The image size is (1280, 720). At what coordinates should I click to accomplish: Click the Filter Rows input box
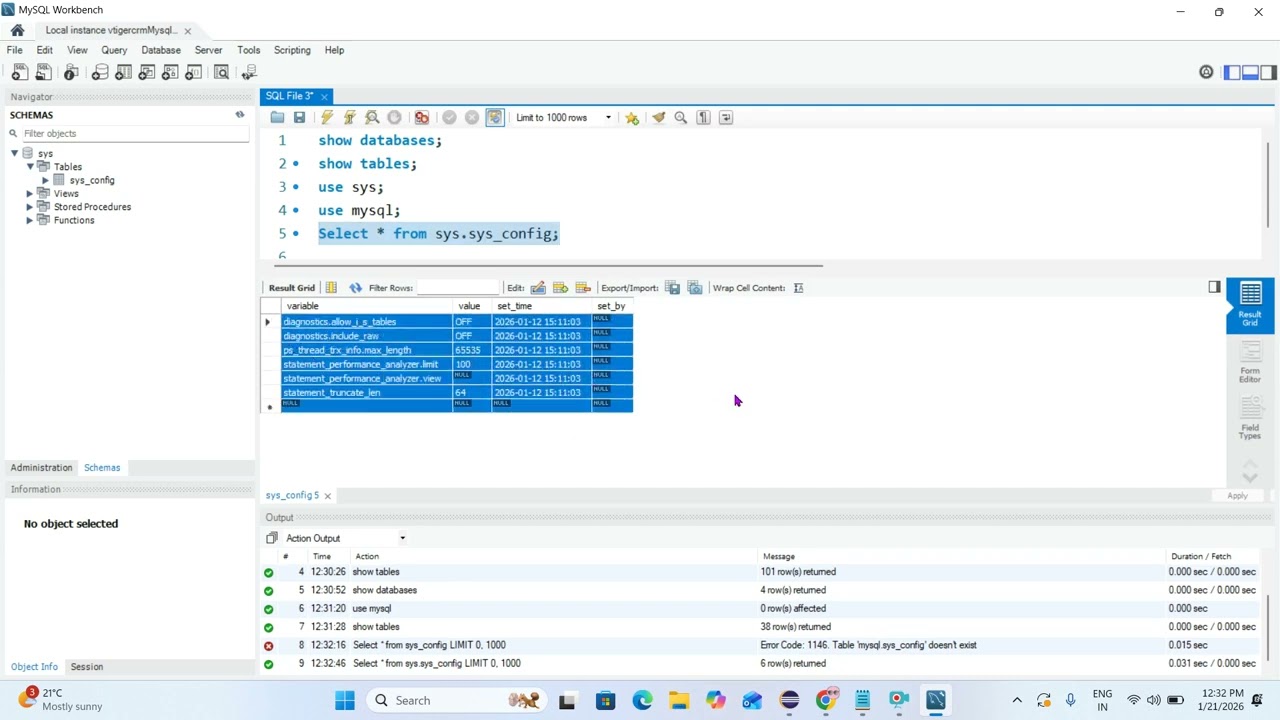[x=457, y=288]
